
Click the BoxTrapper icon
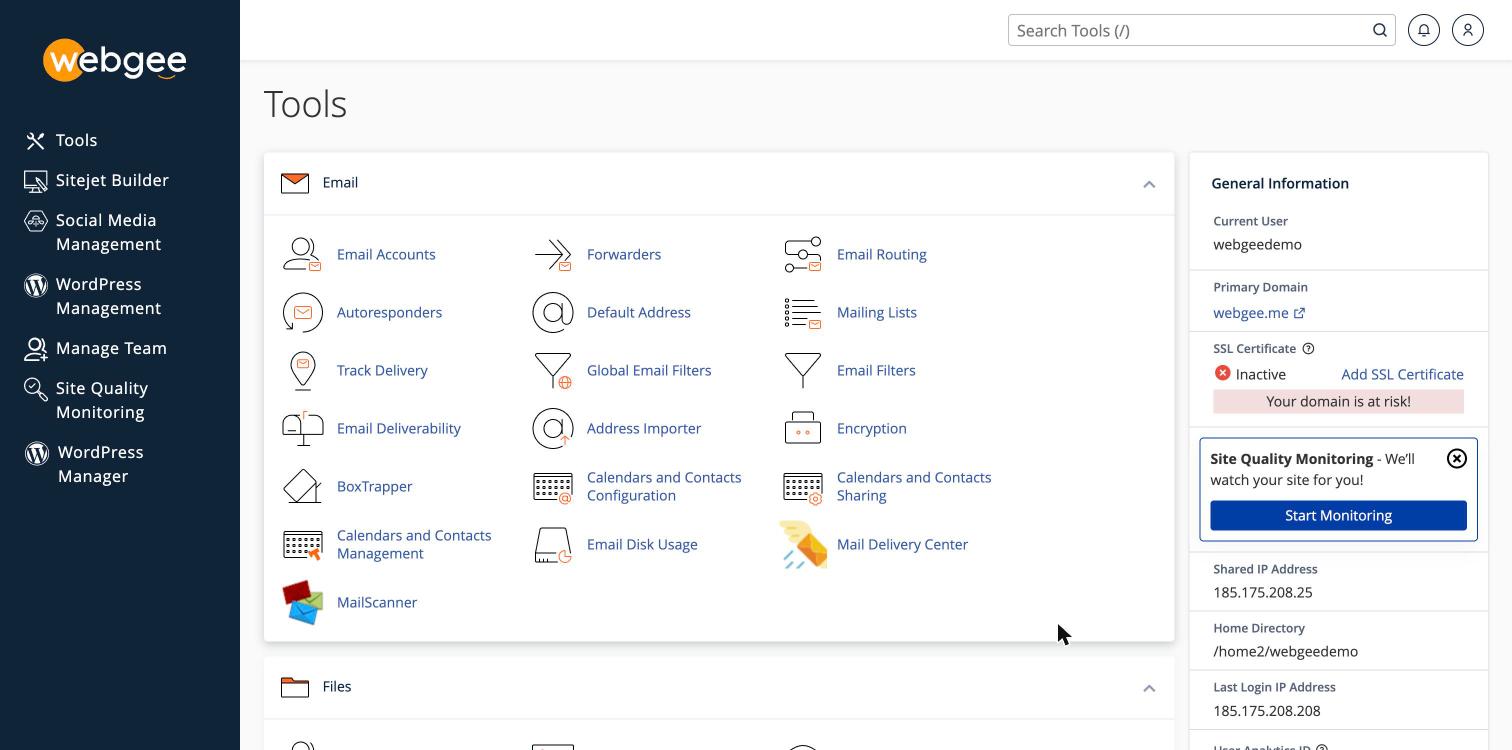(x=302, y=486)
